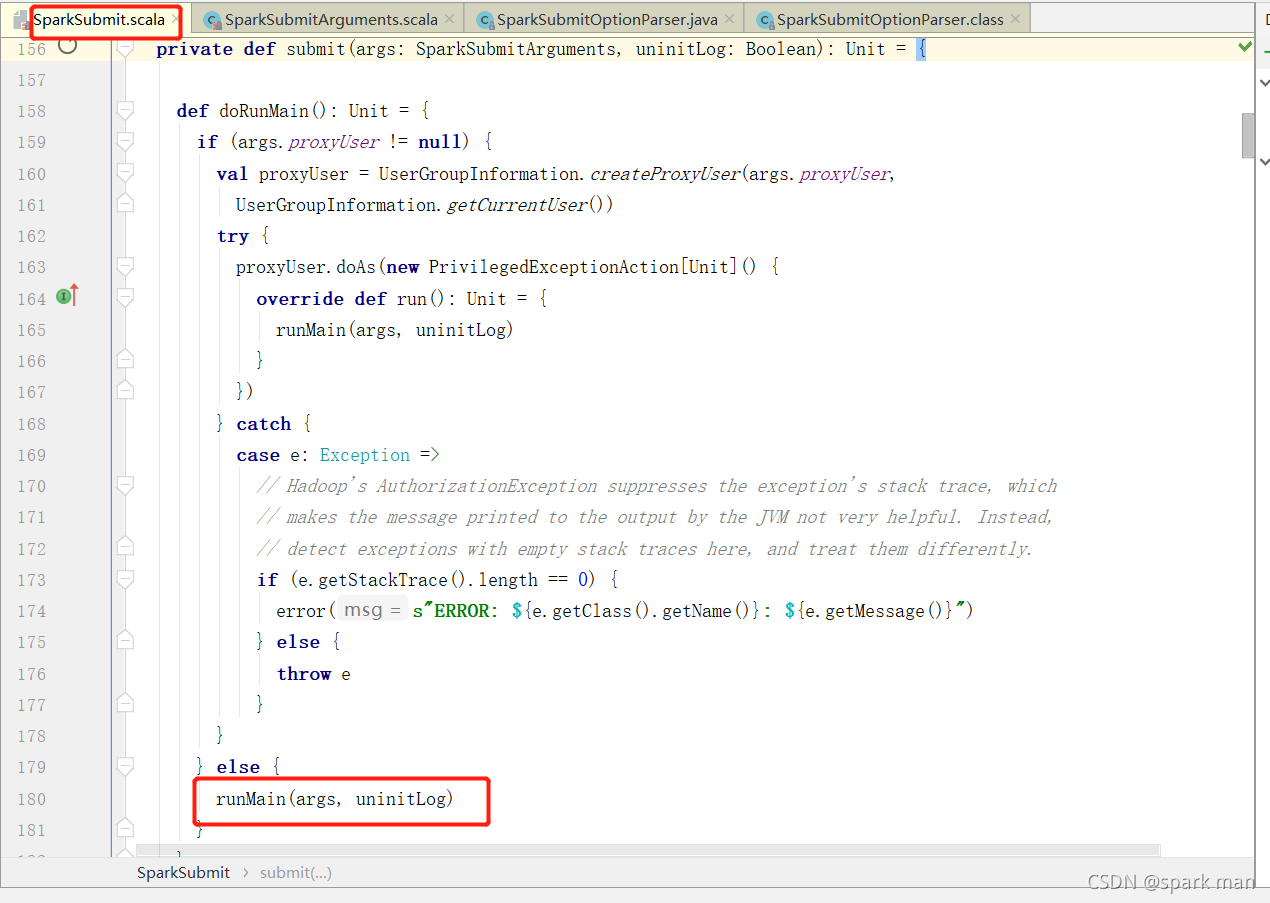Click SparkSubmitArguments type on line 156
This screenshot has width=1270, height=903.
tap(516, 49)
